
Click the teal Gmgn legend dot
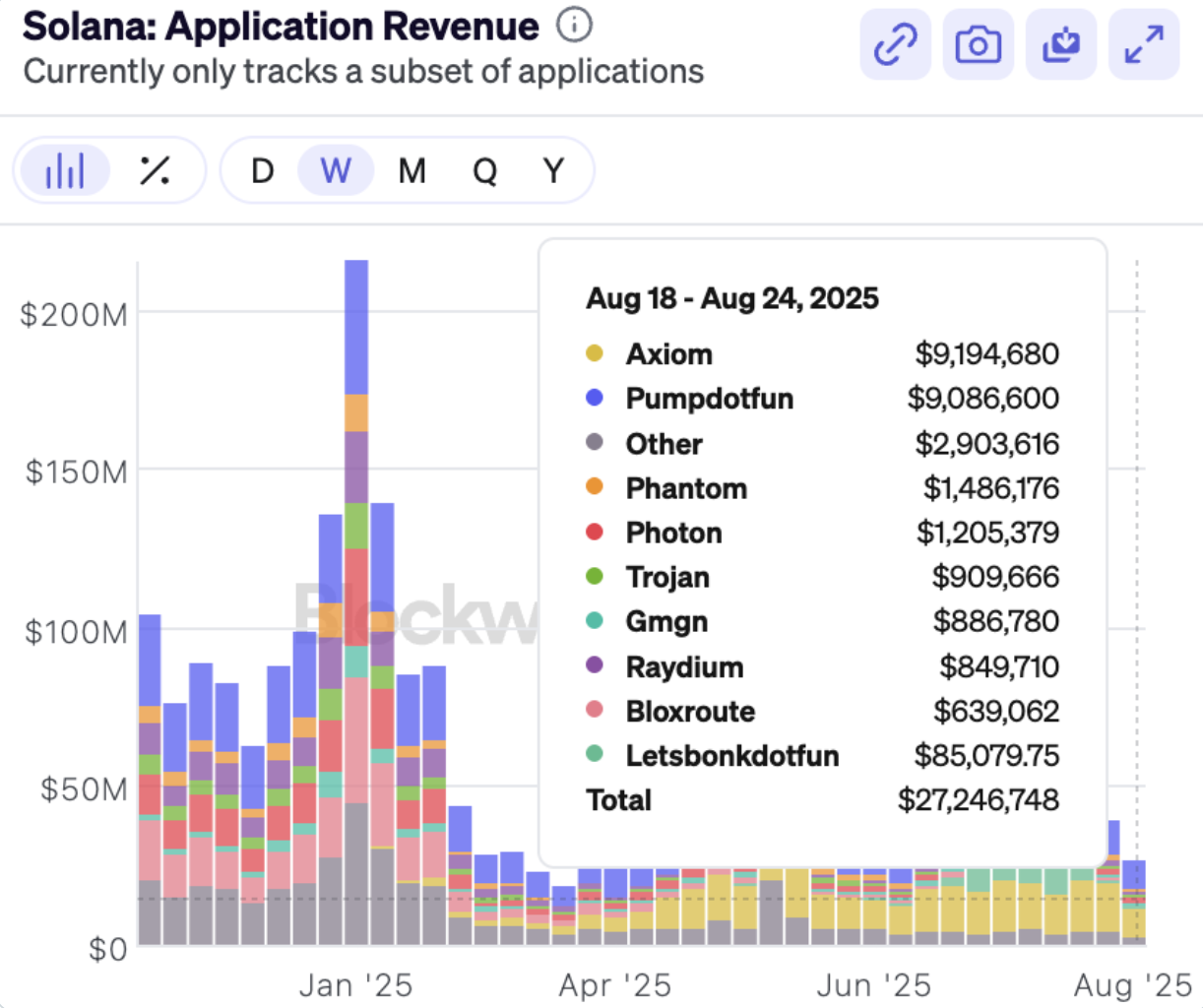pyautogui.click(x=595, y=620)
